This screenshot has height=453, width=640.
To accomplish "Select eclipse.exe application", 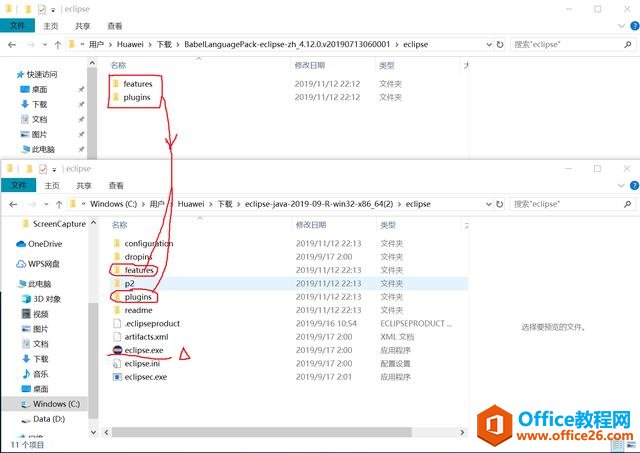I will (144, 350).
